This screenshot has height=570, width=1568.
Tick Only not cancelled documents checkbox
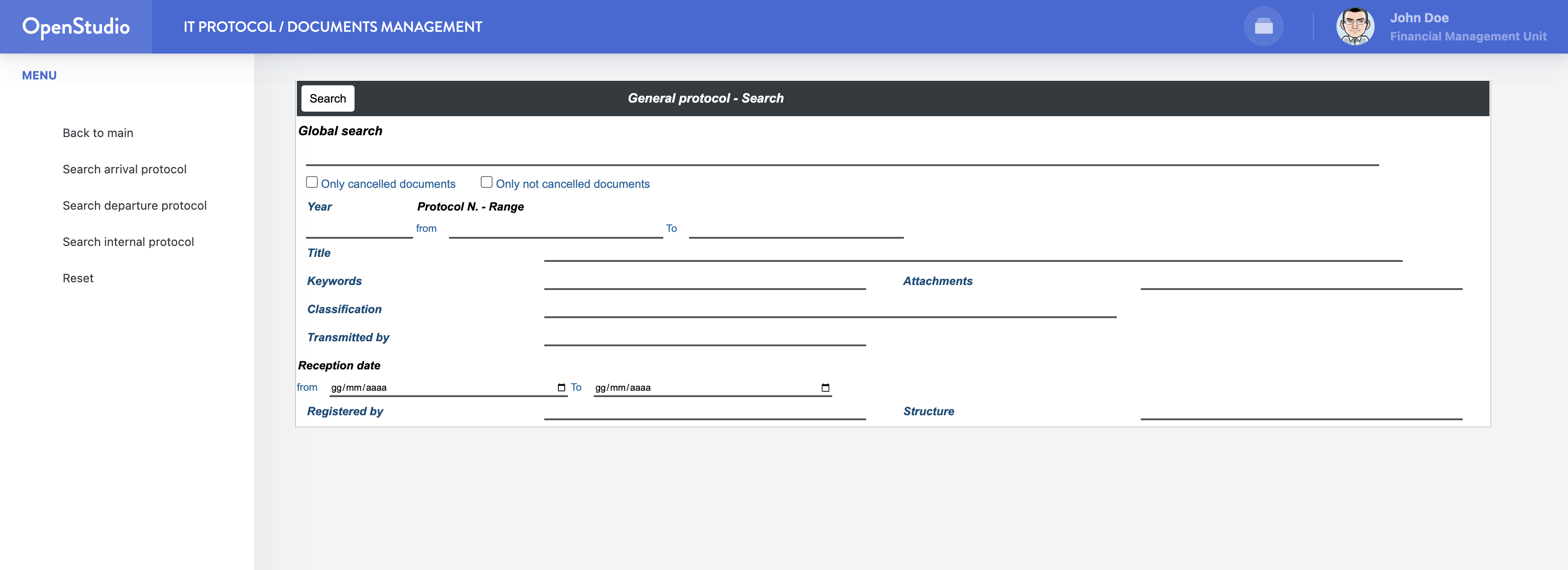(x=486, y=182)
